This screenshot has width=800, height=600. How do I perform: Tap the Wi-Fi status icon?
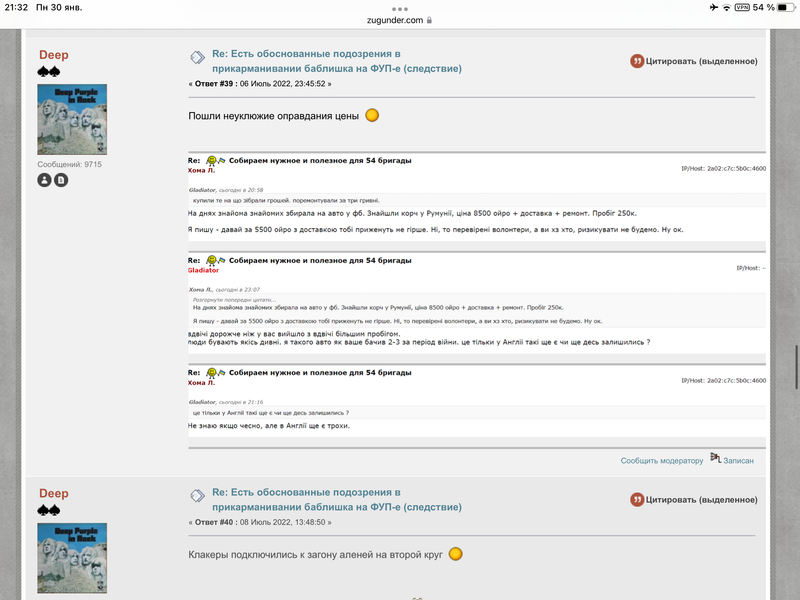(x=727, y=7)
